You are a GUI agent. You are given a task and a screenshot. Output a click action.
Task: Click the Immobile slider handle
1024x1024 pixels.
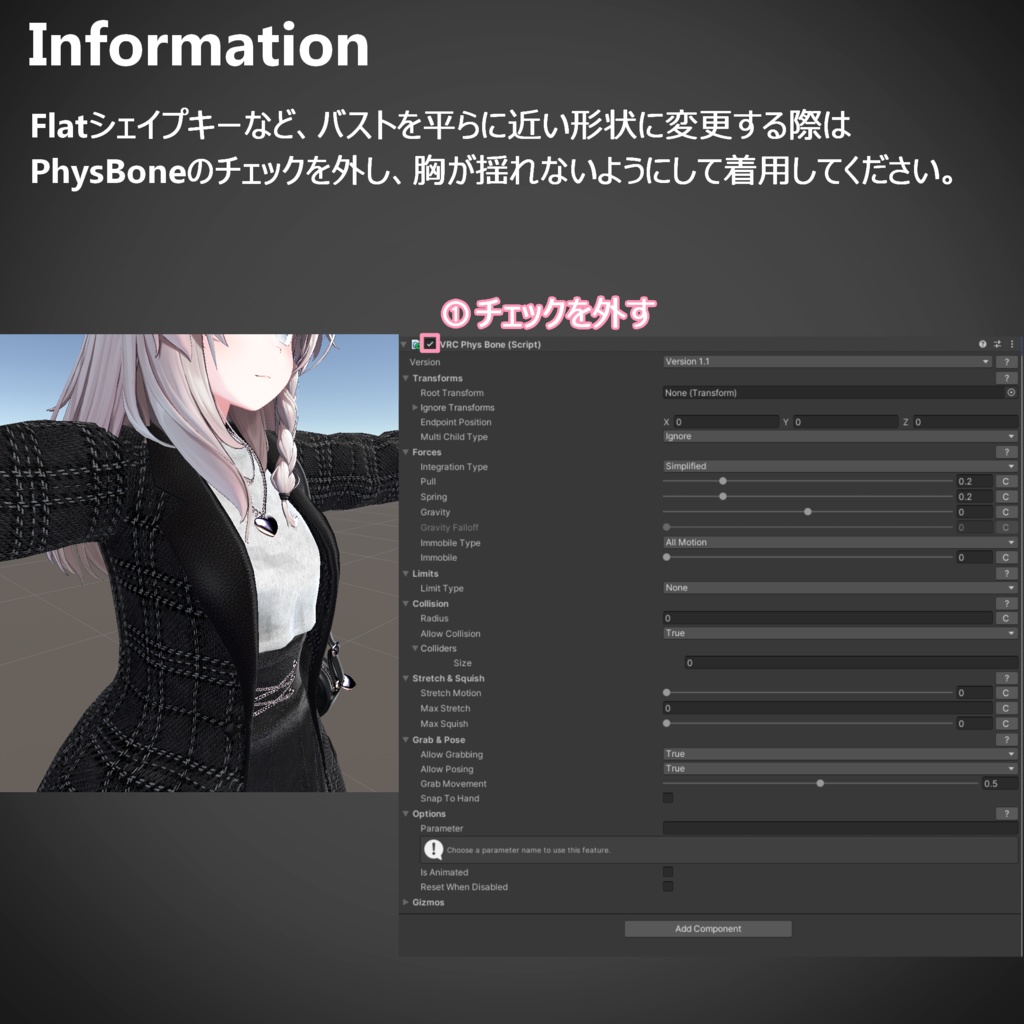(x=667, y=558)
